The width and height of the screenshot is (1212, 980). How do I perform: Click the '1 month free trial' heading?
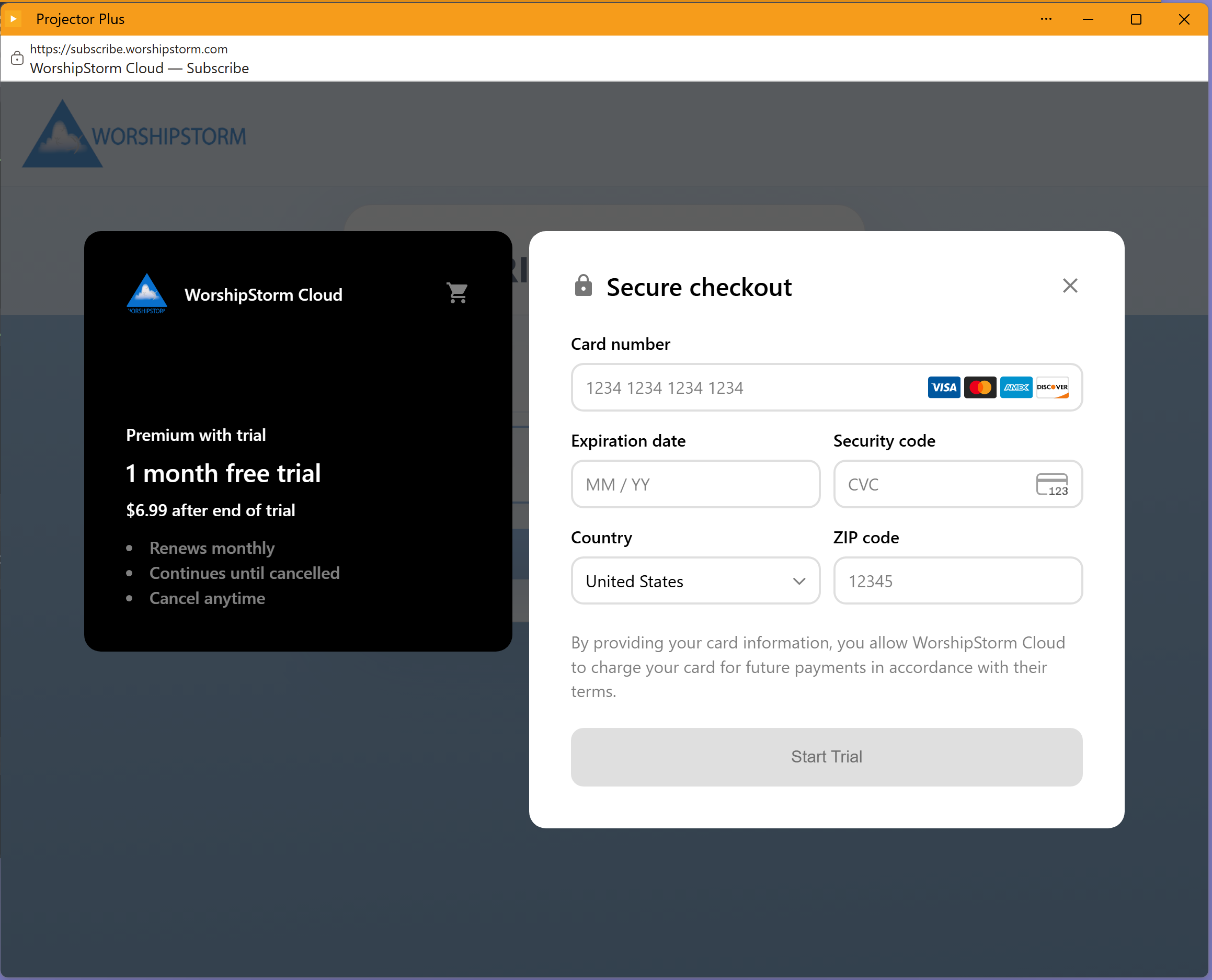224,473
